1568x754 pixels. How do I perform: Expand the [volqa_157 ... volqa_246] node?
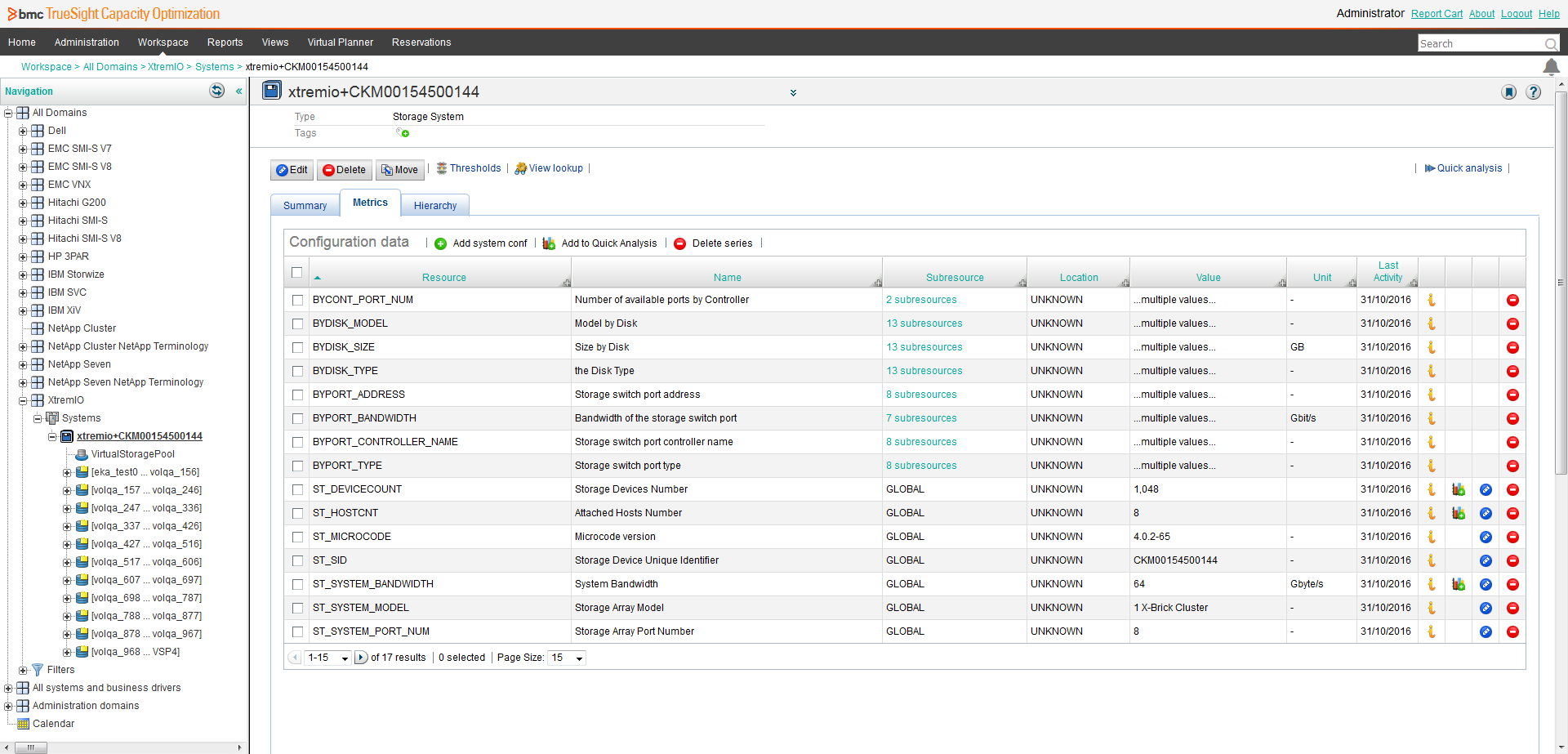67,491
